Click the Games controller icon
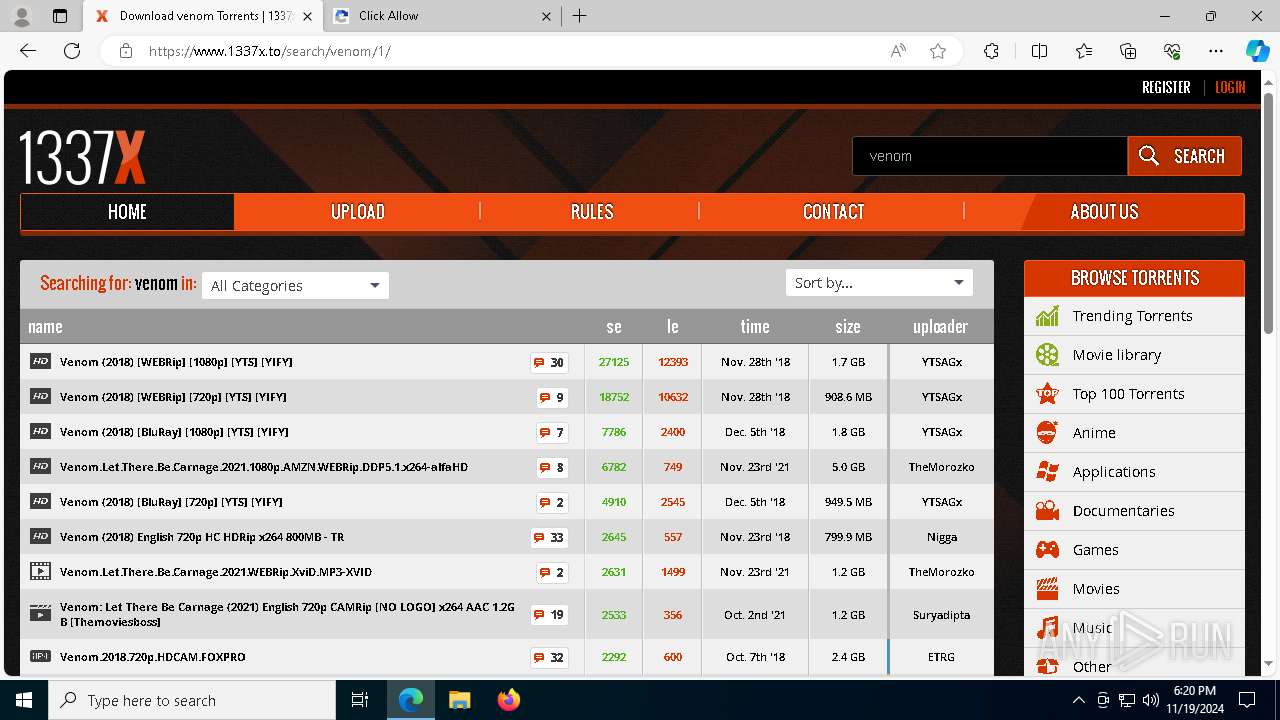1280x720 pixels. point(1047,550)
